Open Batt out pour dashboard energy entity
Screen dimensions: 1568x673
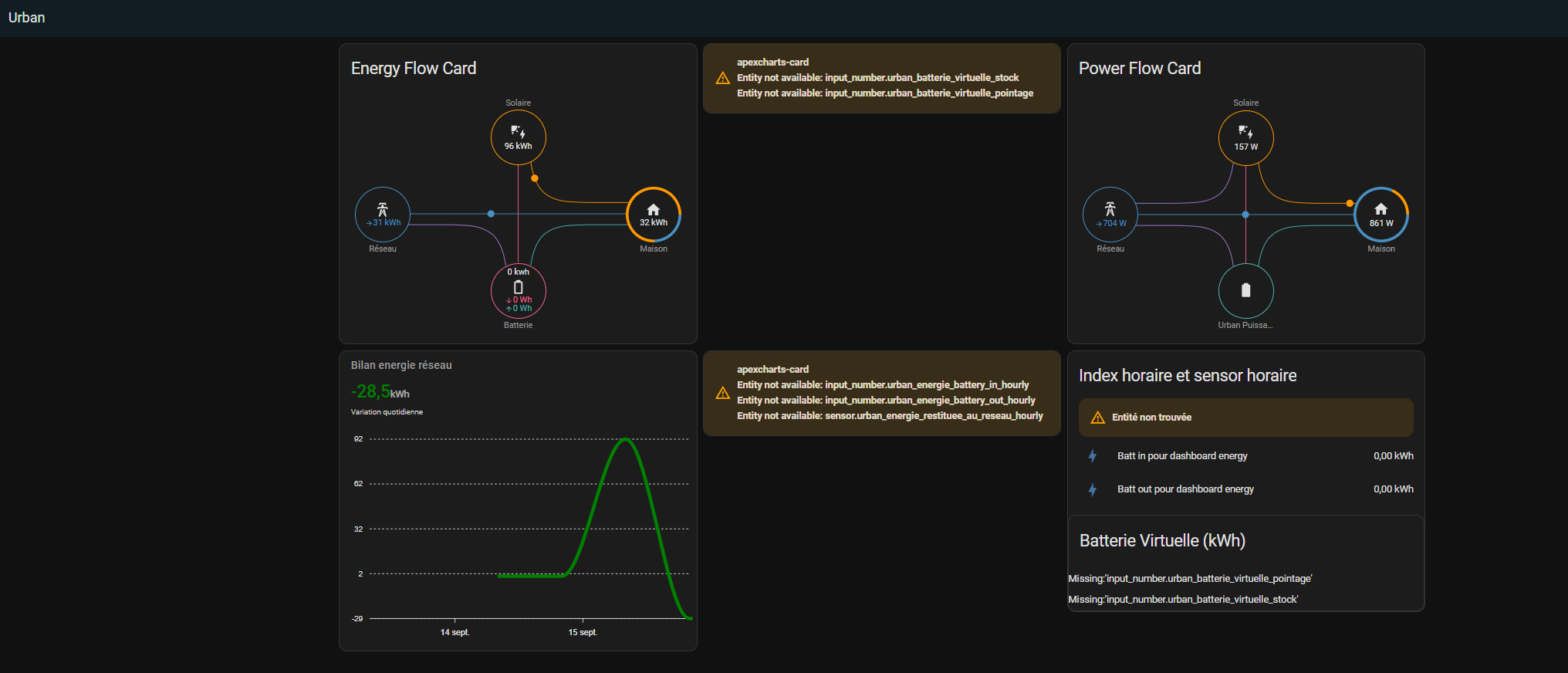click(x=1185, y=489)
